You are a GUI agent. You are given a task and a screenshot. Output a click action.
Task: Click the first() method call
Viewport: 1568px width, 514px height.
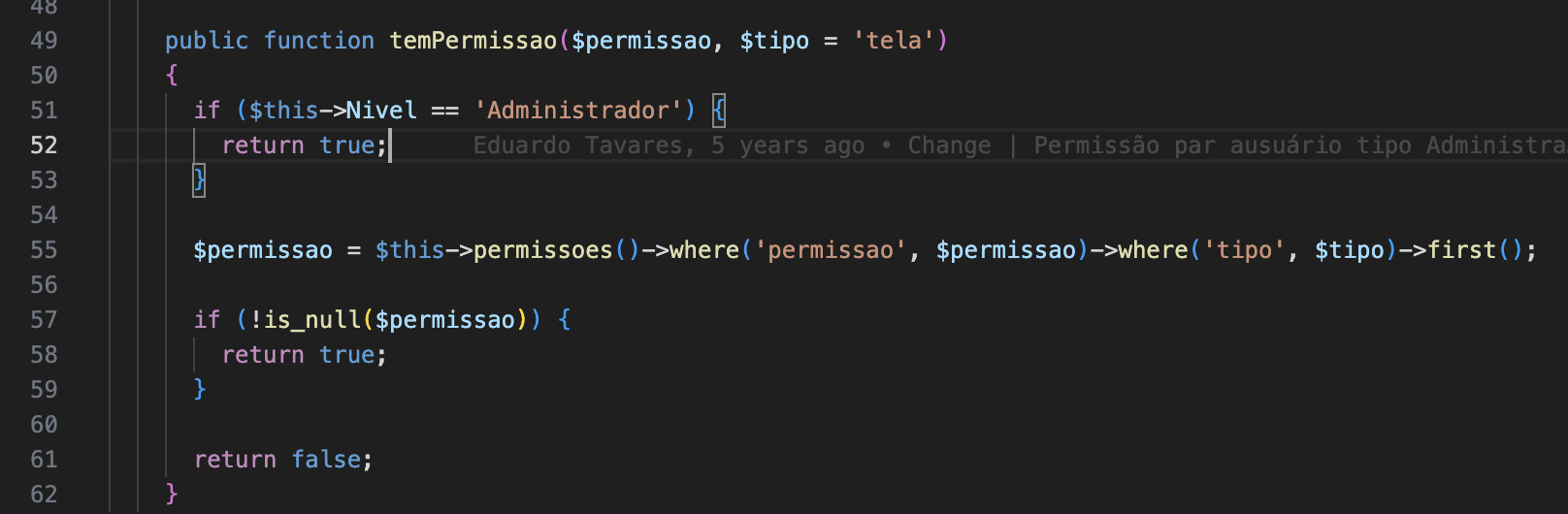[1461, 250]
